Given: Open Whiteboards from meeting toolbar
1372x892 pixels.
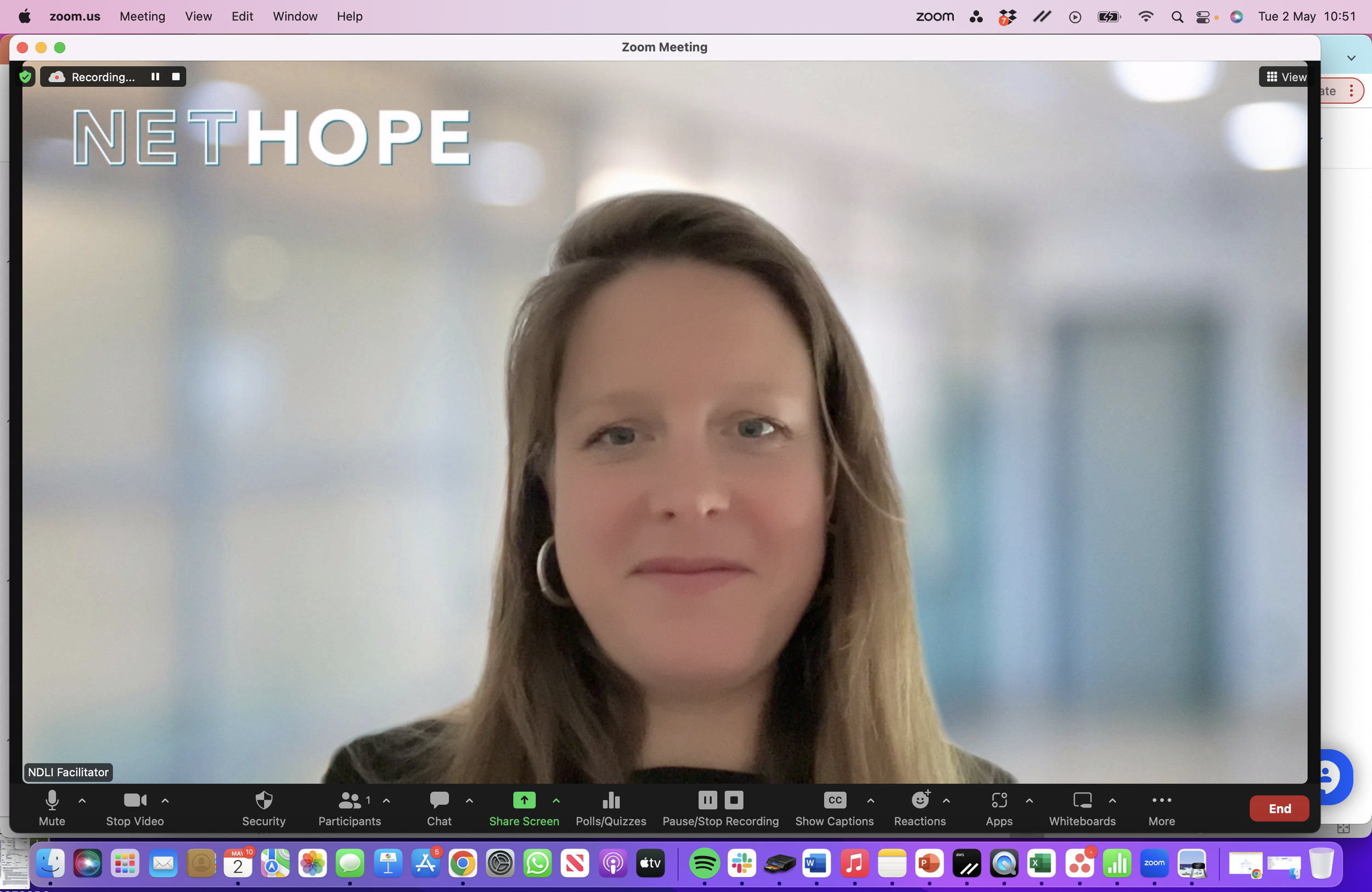Looking at the screenshot, I should point(1082,800).
